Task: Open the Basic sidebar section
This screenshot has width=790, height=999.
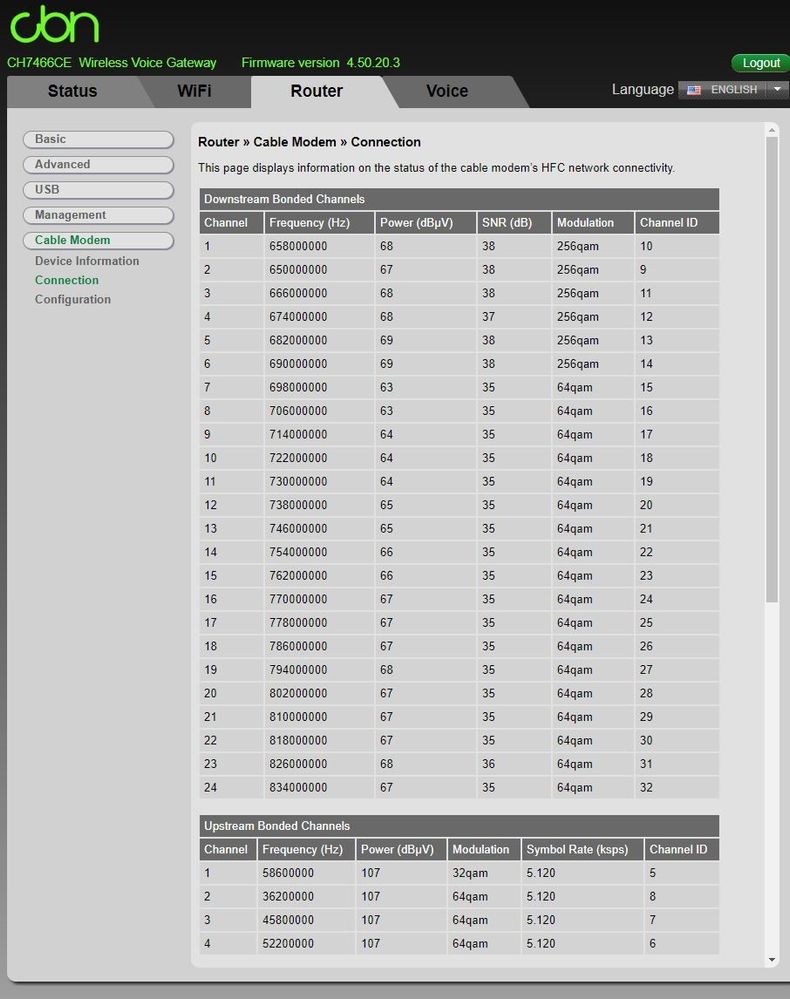Action: pyautogui.click(x=98, y=140)
